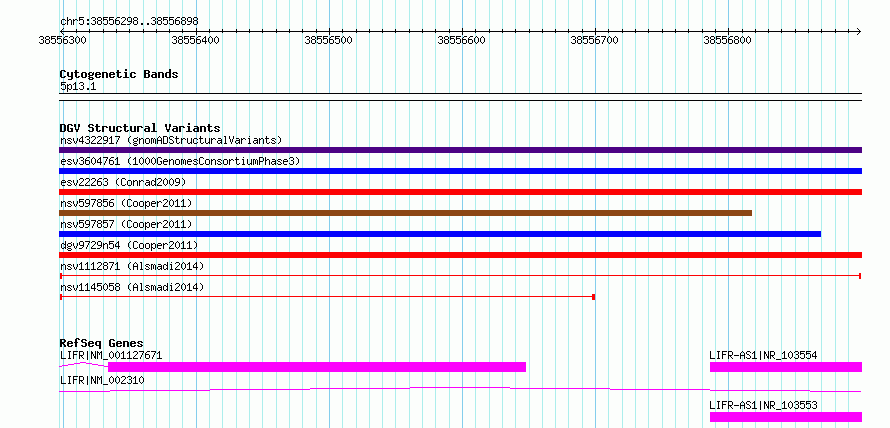Click the nsv597857 (Cooper2011) label
Image resolution: width=890 pixels, height=428 pixels.
coord(126,224)
